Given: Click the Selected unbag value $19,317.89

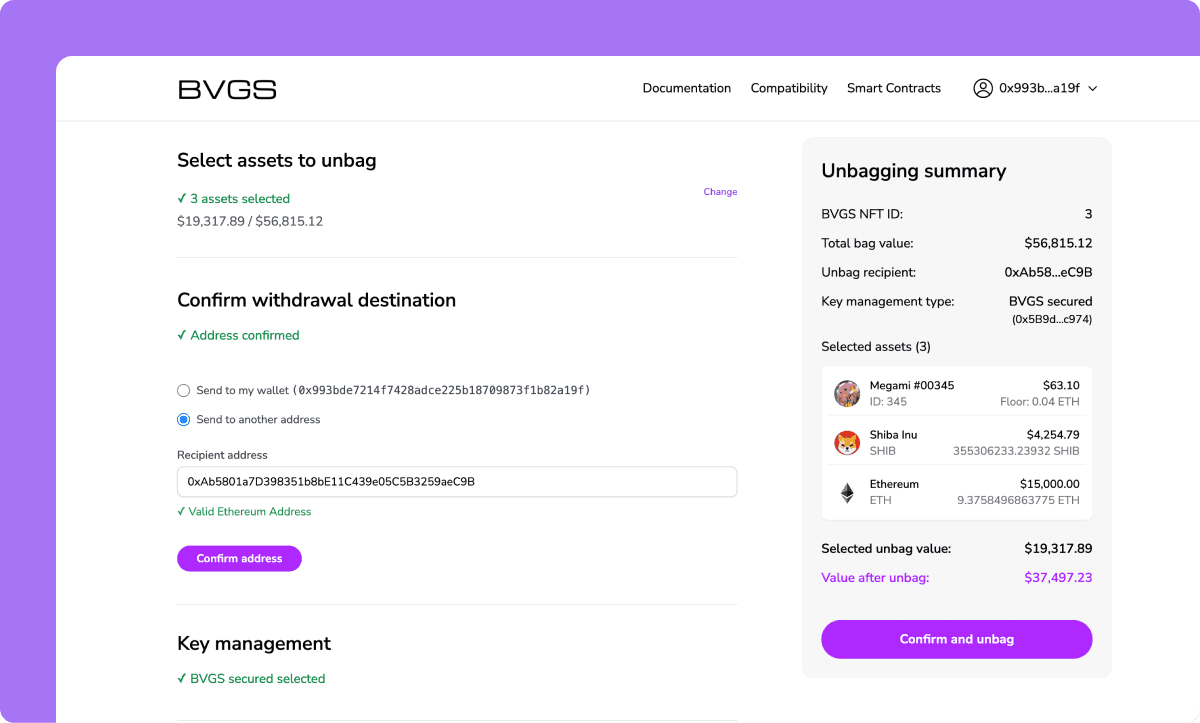Looking at the screenshot, I should point(1058,548).
